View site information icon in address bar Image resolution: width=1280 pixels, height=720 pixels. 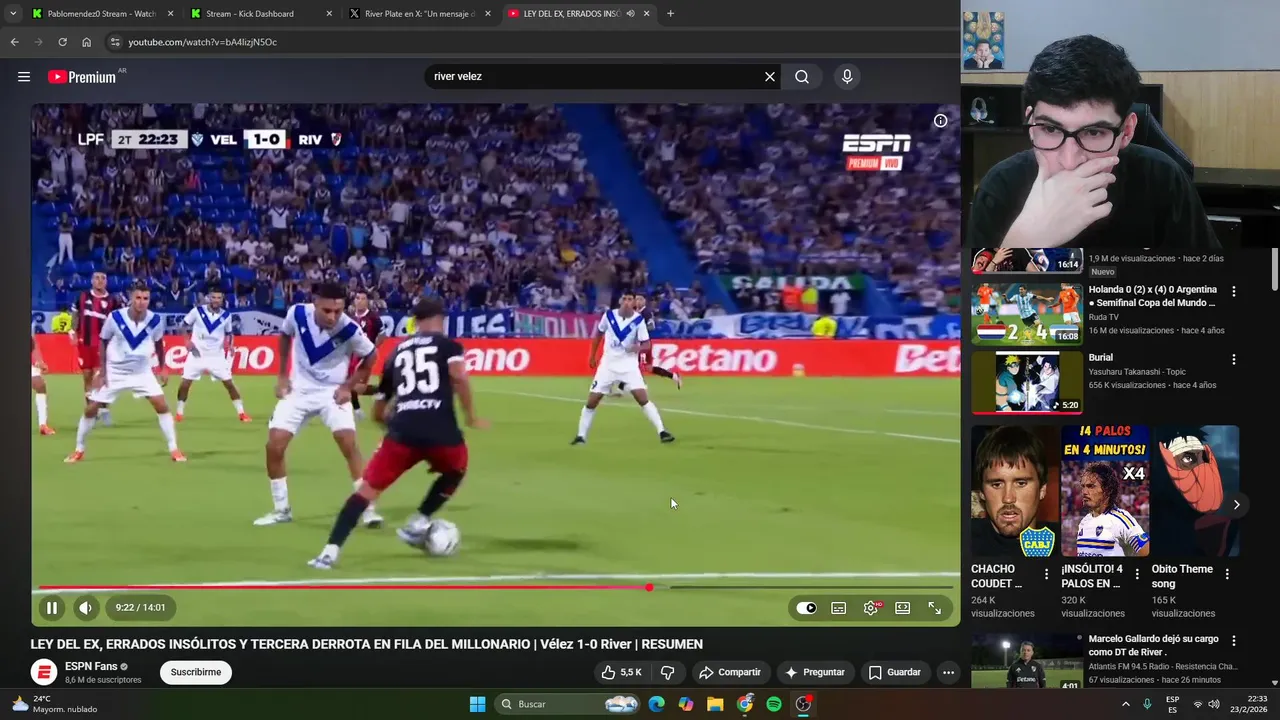click(x=115, y=42)
